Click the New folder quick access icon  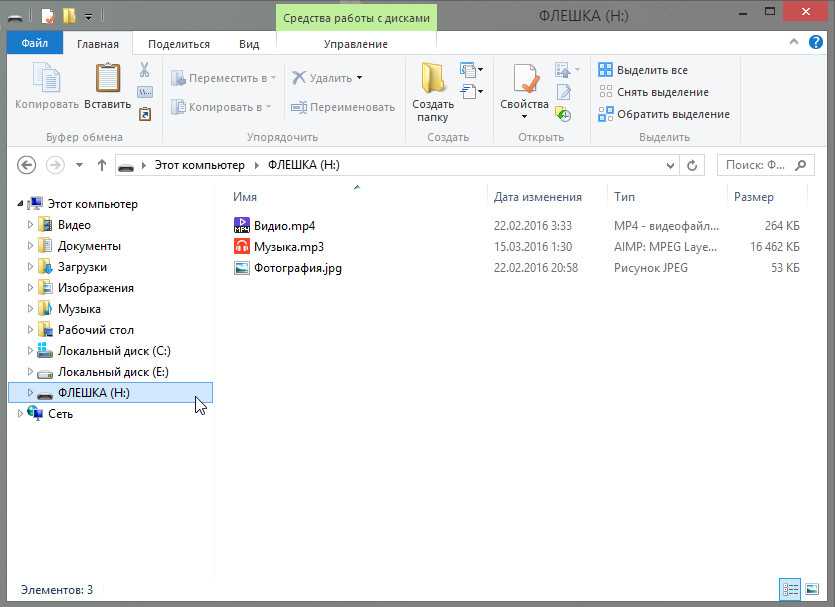[x=69, y=17]
